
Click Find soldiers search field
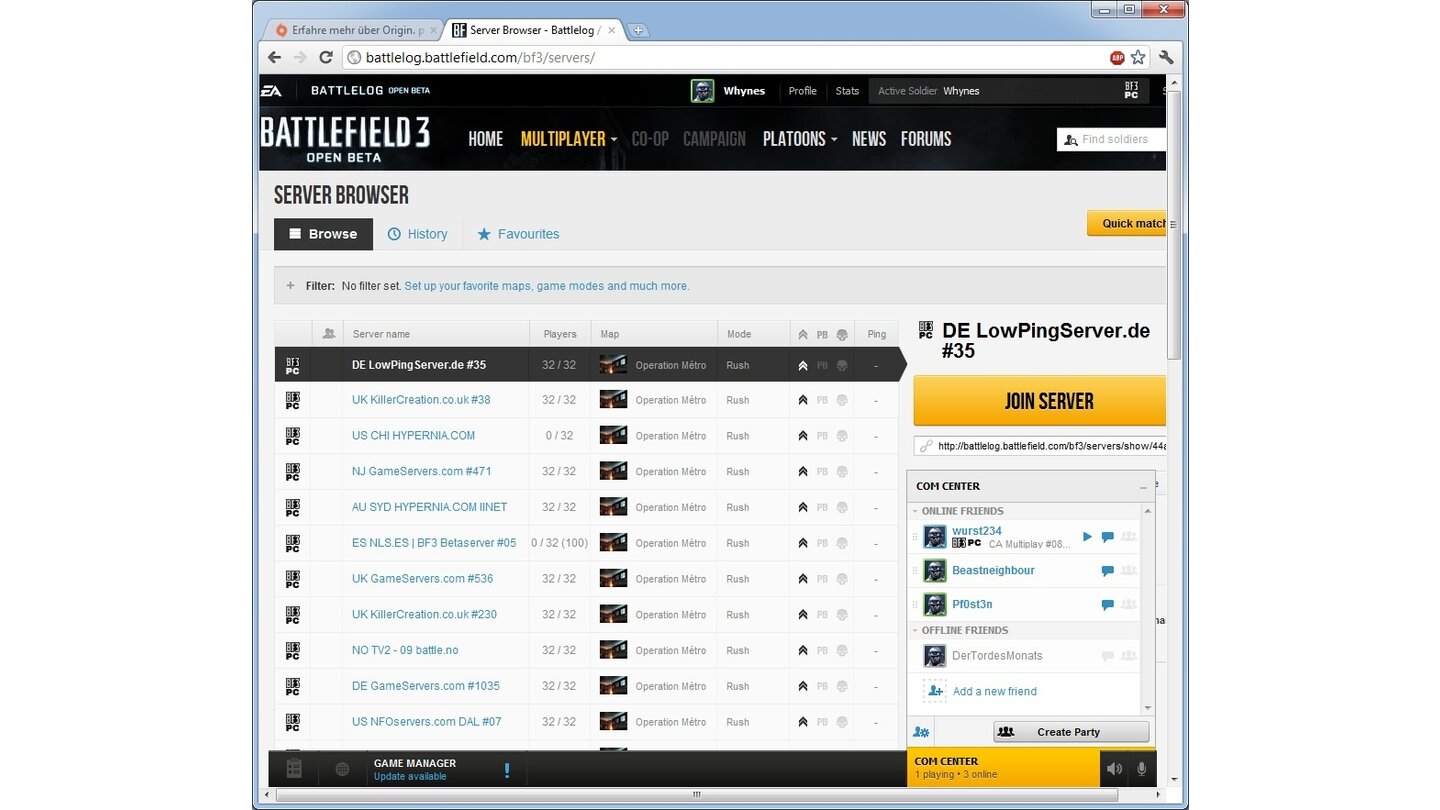[1111, 139]
